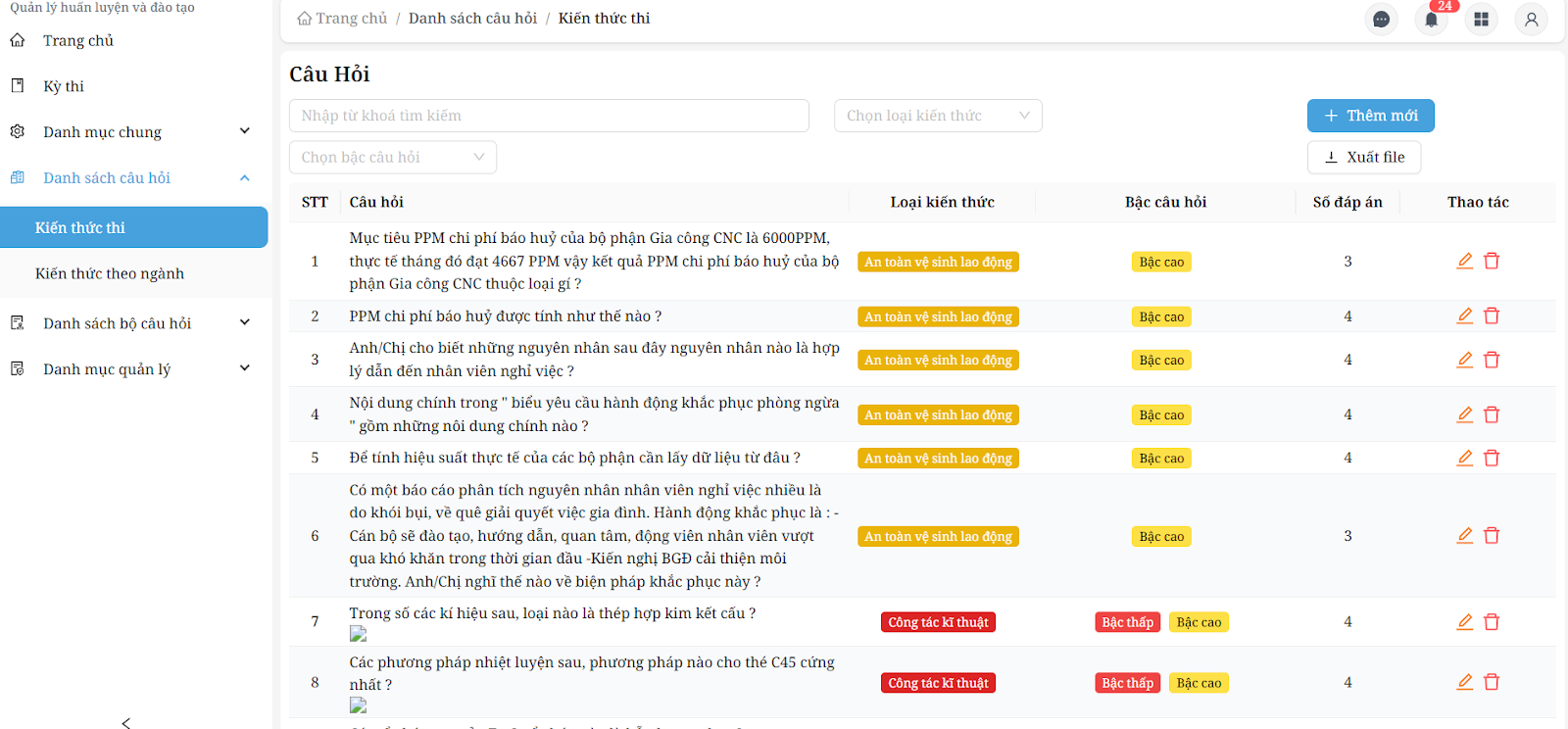Viewport: 1568px width, 729px height.
Task: Click 'Trang chủ' breadcrumb link
Action: pyautogui.click(x=351, y=19)
